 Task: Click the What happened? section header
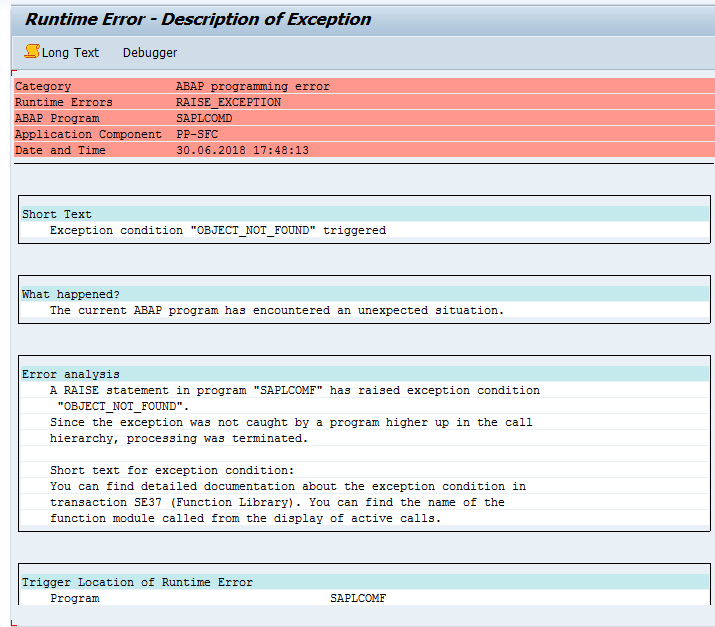point(71,294)
